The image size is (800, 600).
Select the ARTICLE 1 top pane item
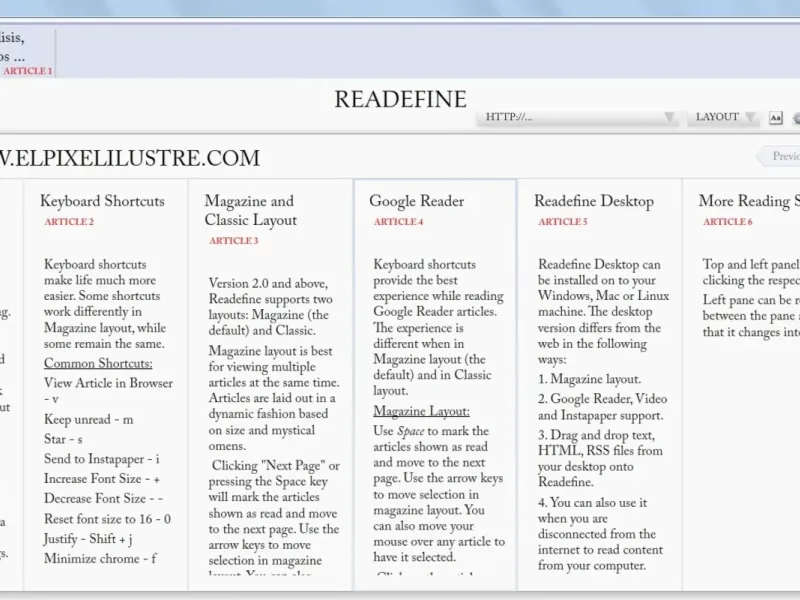pos(27,53)
